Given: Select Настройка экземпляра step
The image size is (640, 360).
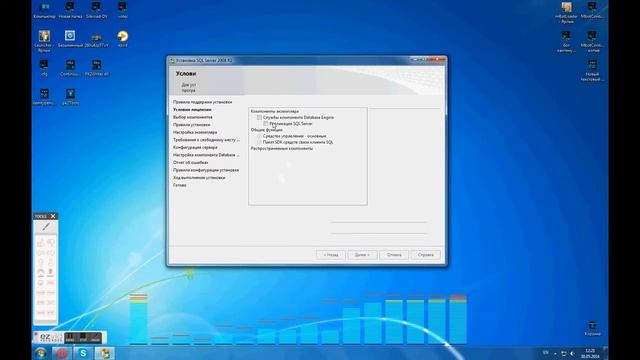Looking at the screenshot, I should click(x=195, y=132).
